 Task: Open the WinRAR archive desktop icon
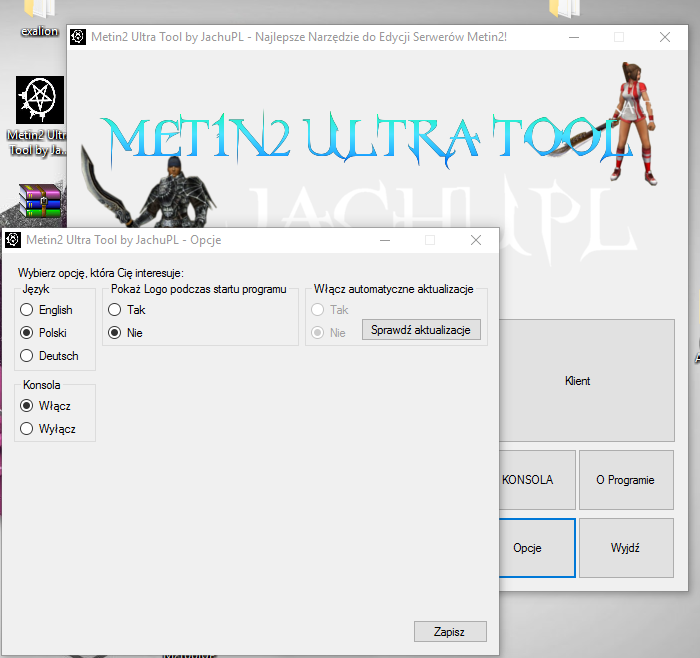(40, 200)
